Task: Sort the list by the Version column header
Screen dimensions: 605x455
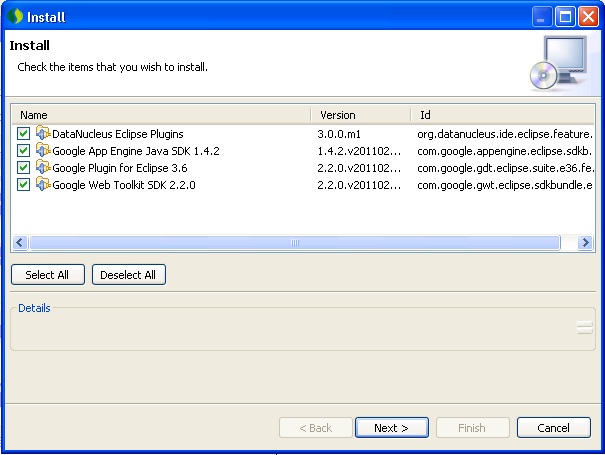Action: pyautogui.click(x=361, y=115)
